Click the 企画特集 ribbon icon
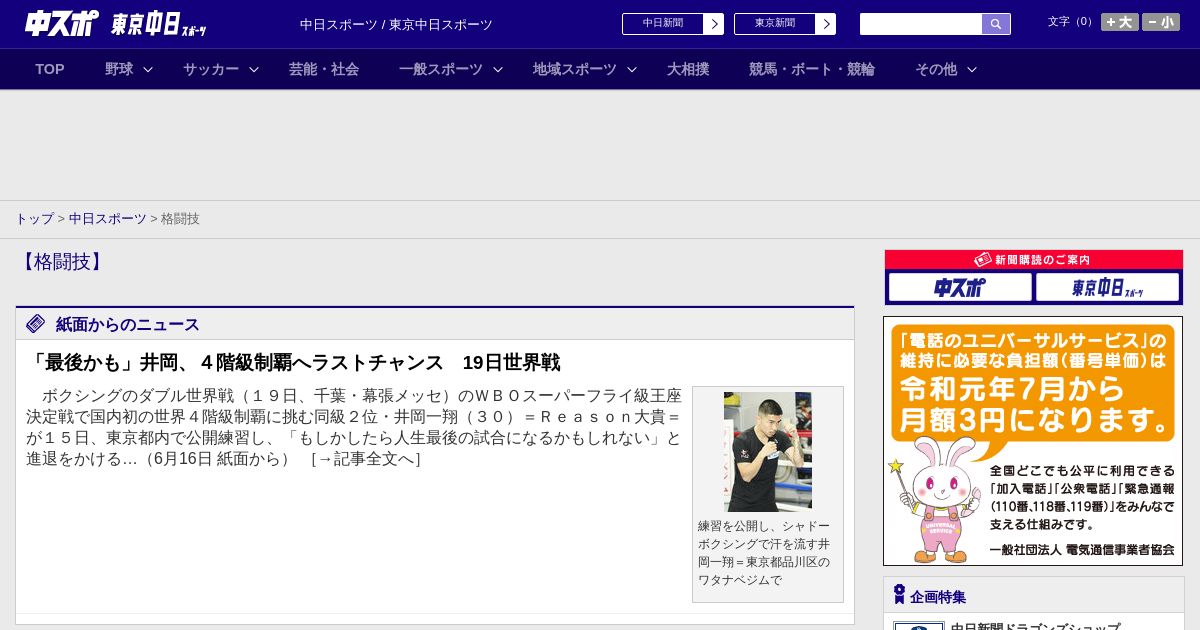This screenshot has width=1200, height=630. (x=899, y=594)
